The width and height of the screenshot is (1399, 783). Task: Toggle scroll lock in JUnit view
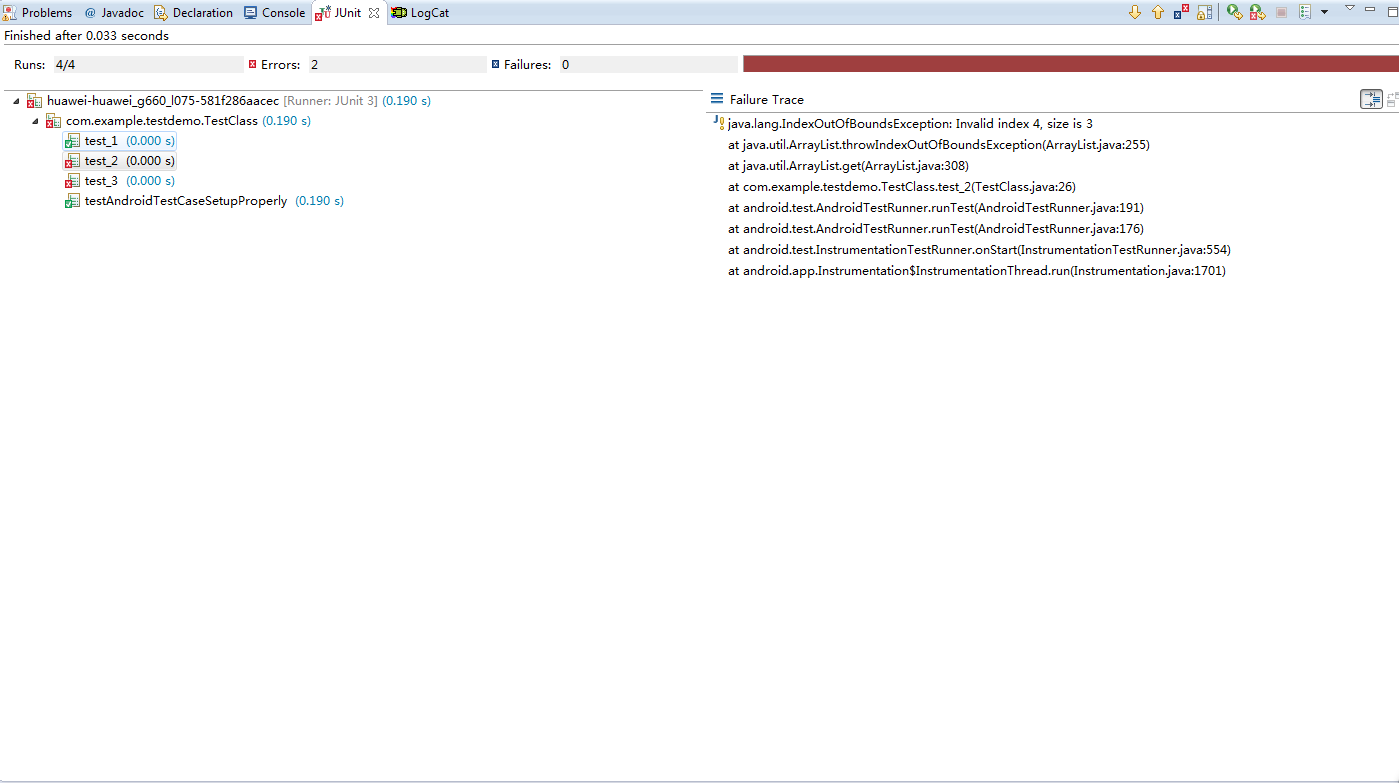coord(1204,12)
